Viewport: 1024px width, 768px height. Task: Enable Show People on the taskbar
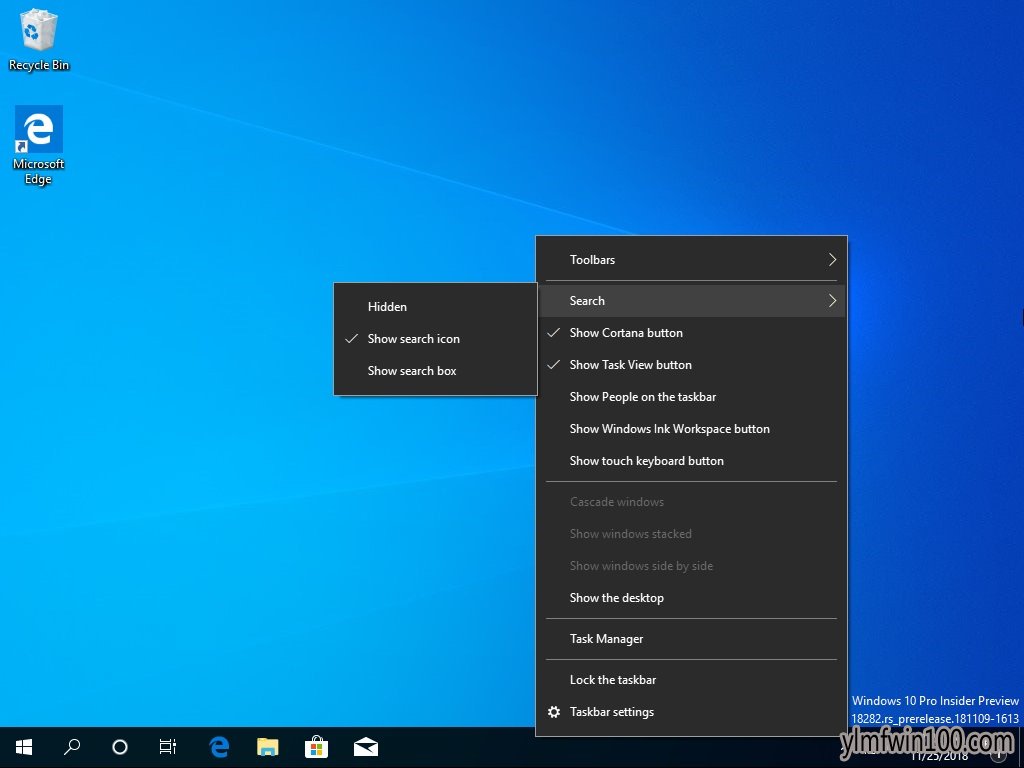tap(692, 396)
